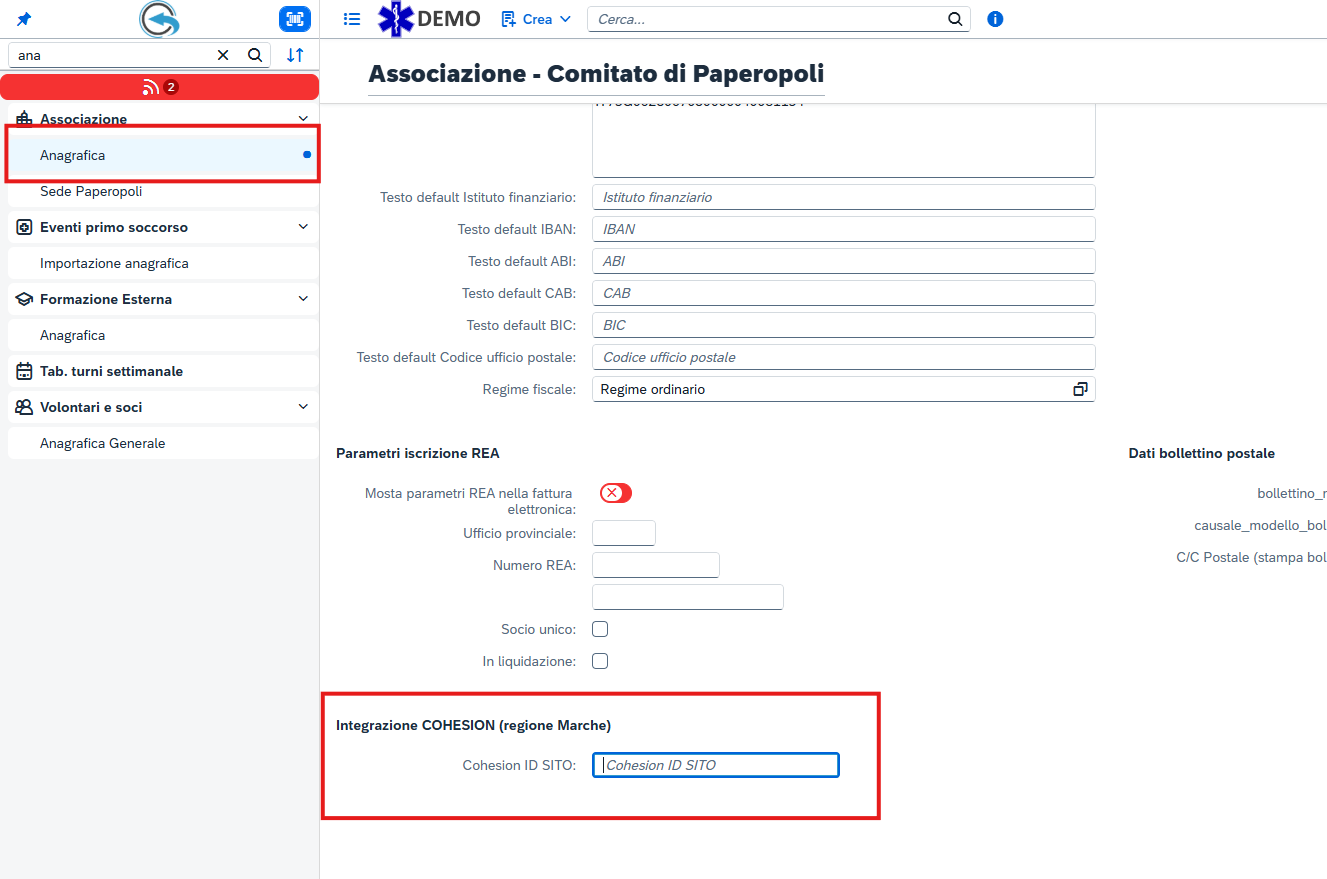Collapse the Eventi primo soccorso group
Image resolution: width=1327 pixels, height=879 pixels.
click(x=304, y=227)
